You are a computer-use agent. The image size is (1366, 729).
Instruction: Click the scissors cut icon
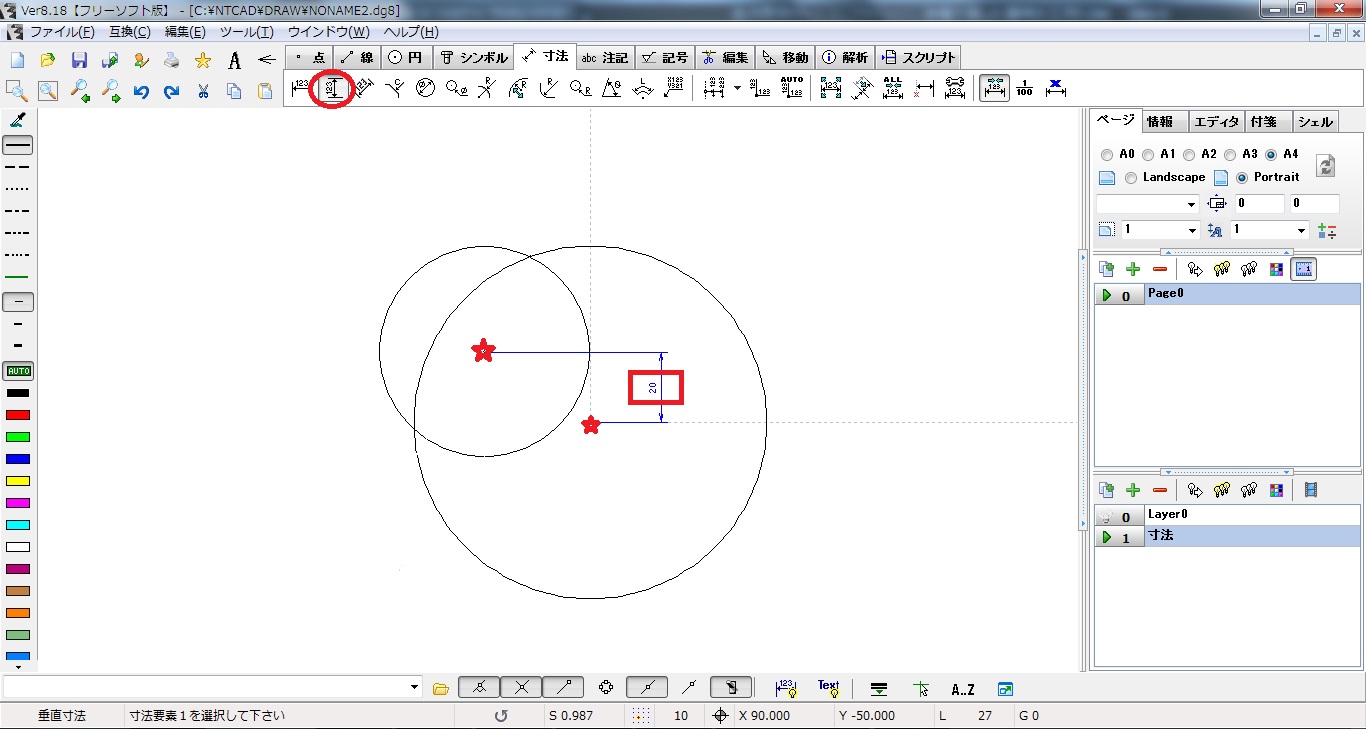(x=203, y=92)
